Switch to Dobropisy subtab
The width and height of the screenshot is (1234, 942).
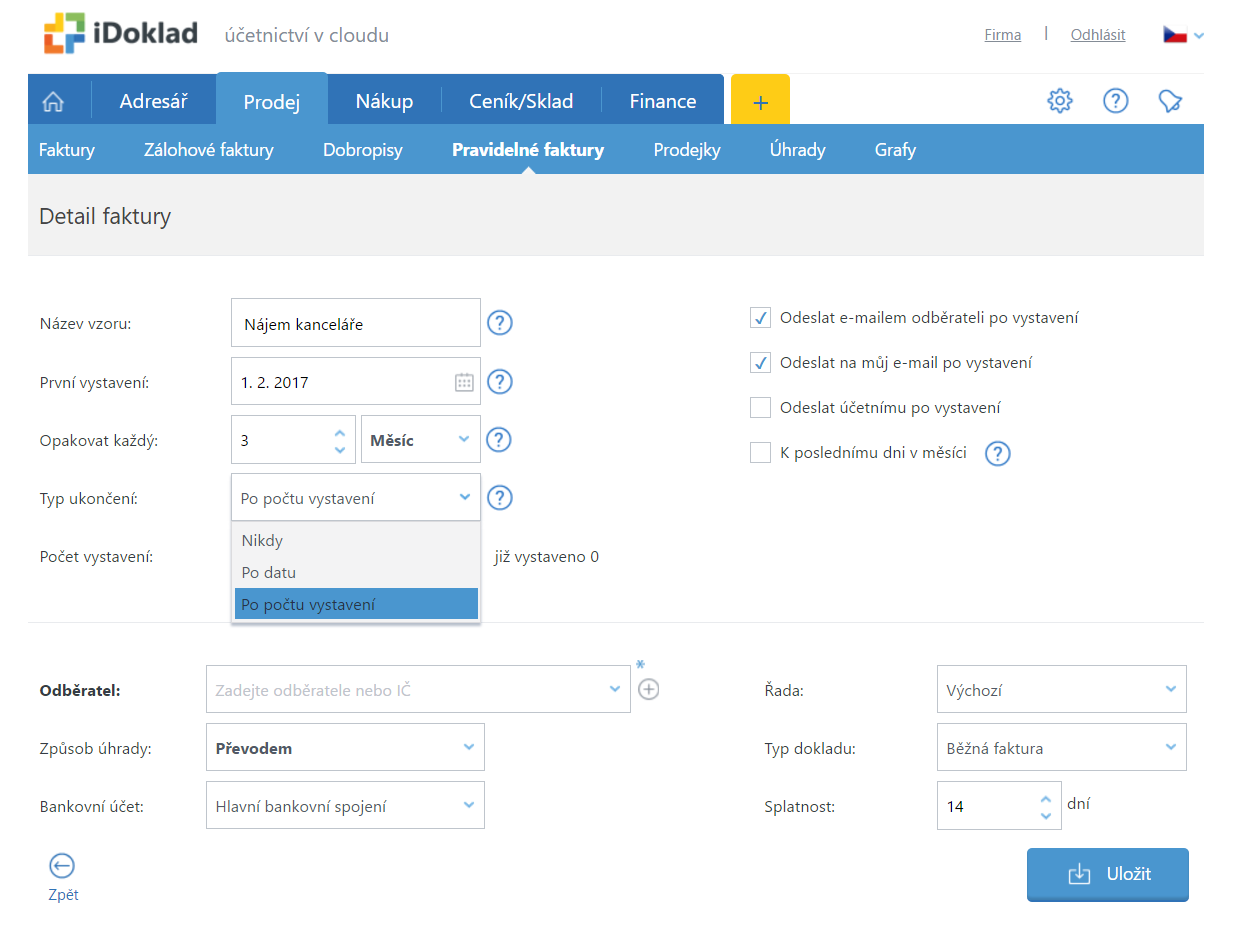tap(363, 150)
